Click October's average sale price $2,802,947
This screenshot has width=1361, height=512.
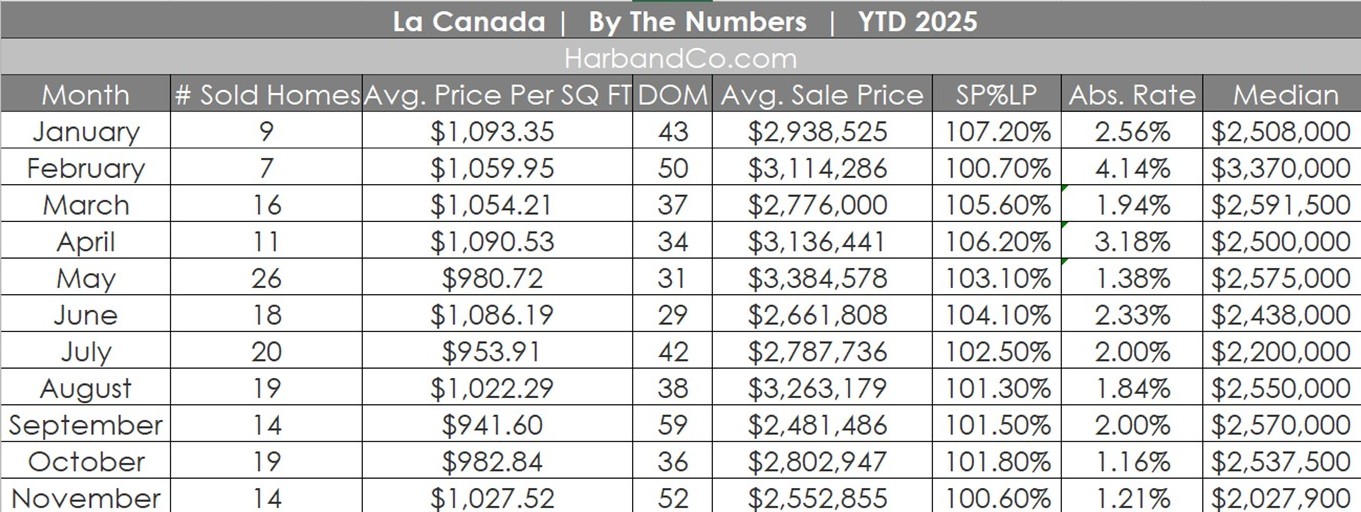(818, 462)
